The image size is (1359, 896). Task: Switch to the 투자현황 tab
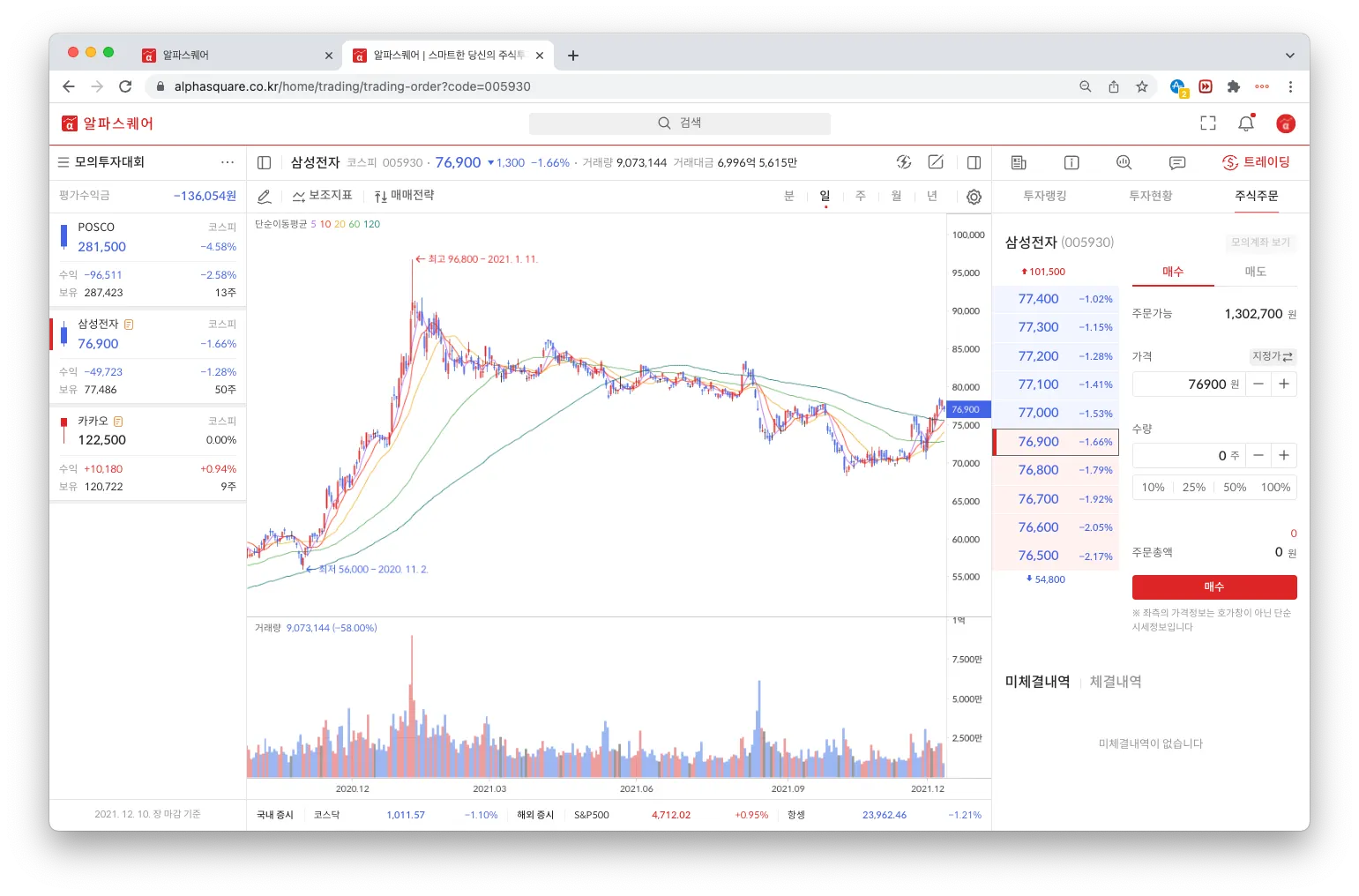point(1151,196)
